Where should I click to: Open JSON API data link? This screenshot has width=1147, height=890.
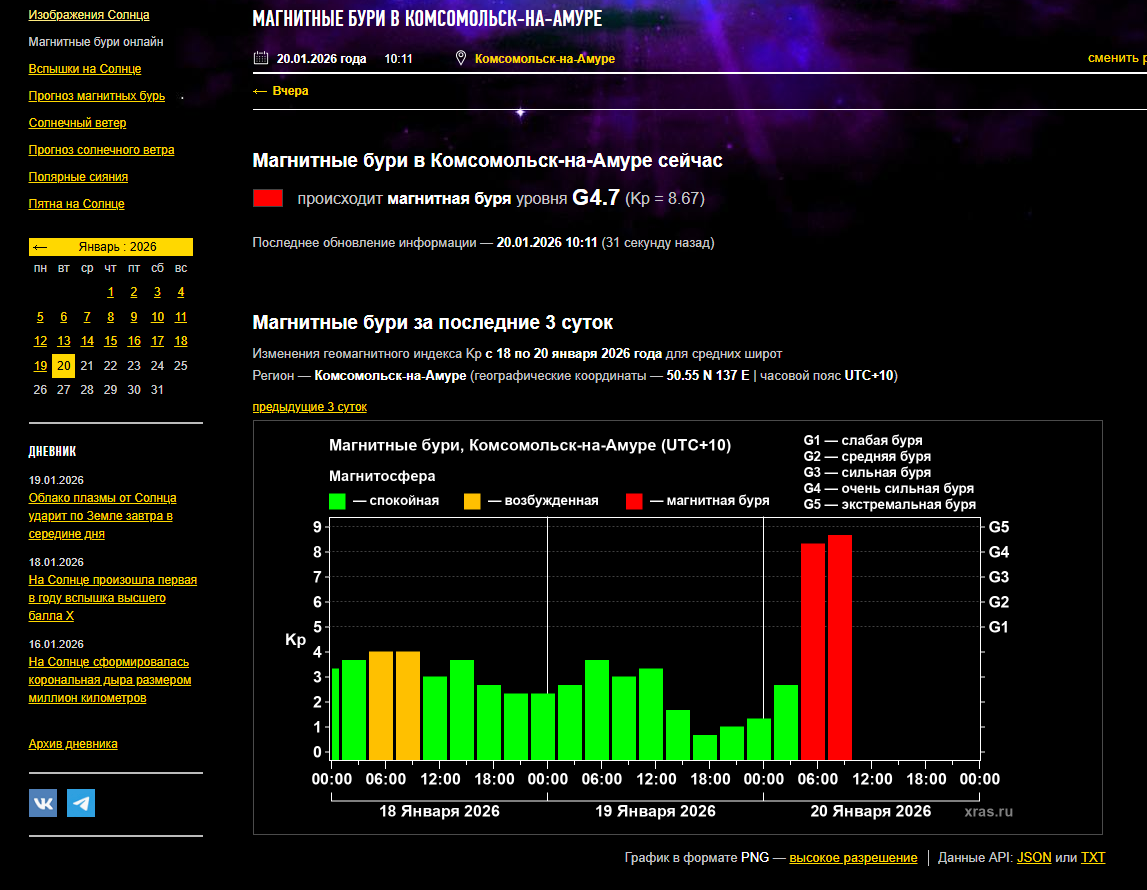[1034, 858]
